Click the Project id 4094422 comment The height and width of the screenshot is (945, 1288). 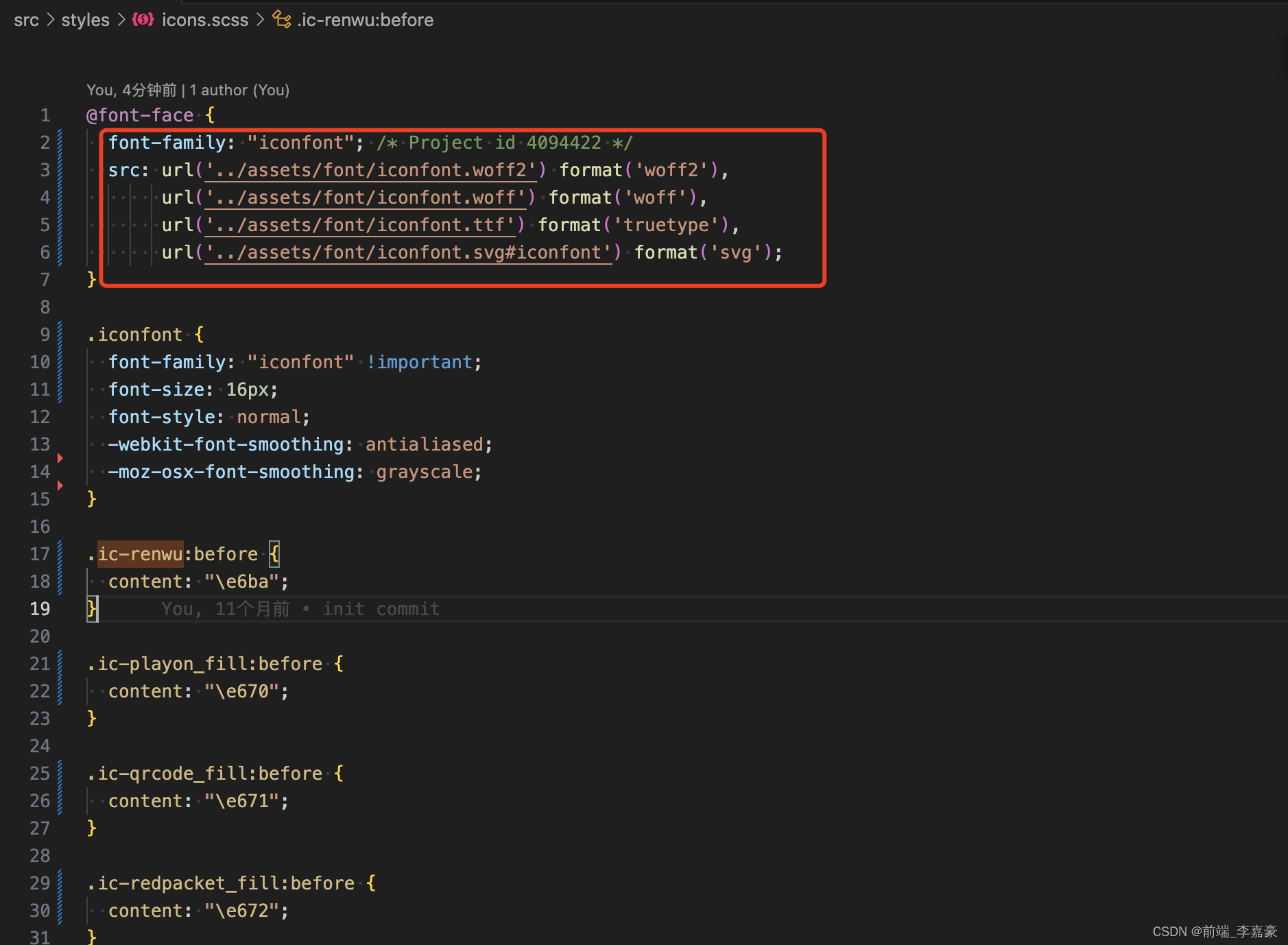(x=505, y=143)
